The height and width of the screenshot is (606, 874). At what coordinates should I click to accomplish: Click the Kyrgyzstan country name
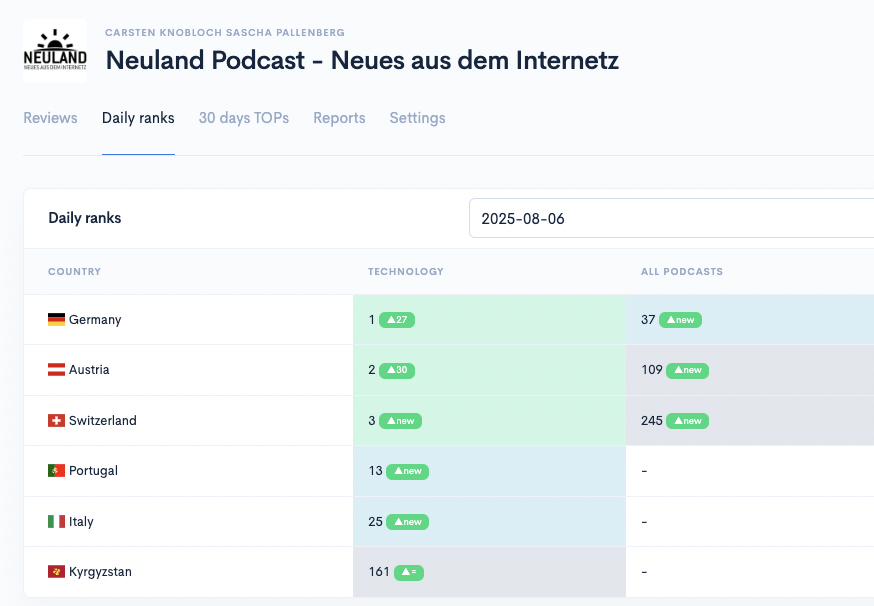tap(100, 571)
